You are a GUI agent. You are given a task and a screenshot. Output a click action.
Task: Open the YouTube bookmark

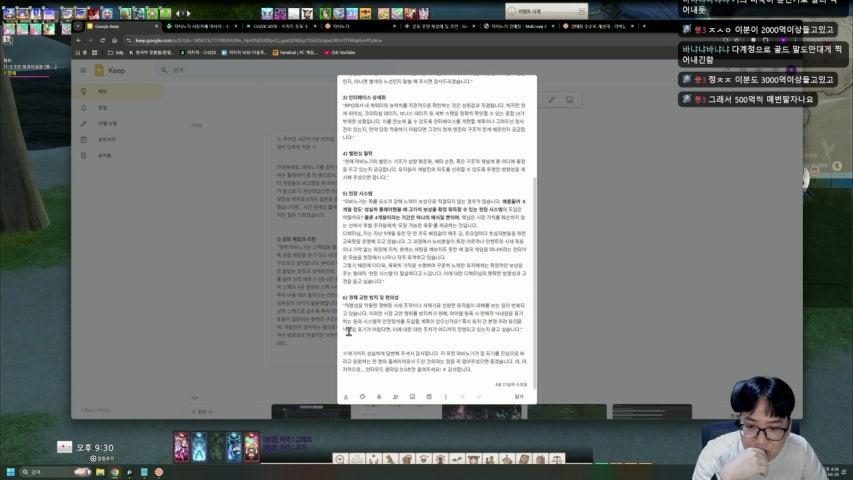(x=347, y=52)
